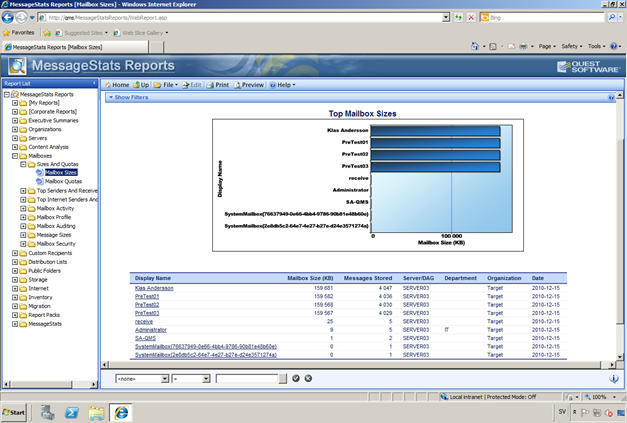Open the report Preview
627x423 pixels.
click(249, 85)
